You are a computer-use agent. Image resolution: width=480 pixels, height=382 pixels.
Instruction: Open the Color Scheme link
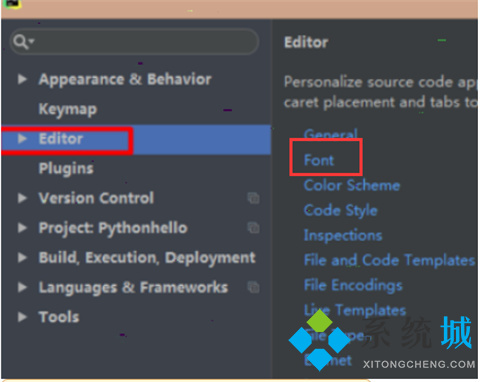coord(352,185)
